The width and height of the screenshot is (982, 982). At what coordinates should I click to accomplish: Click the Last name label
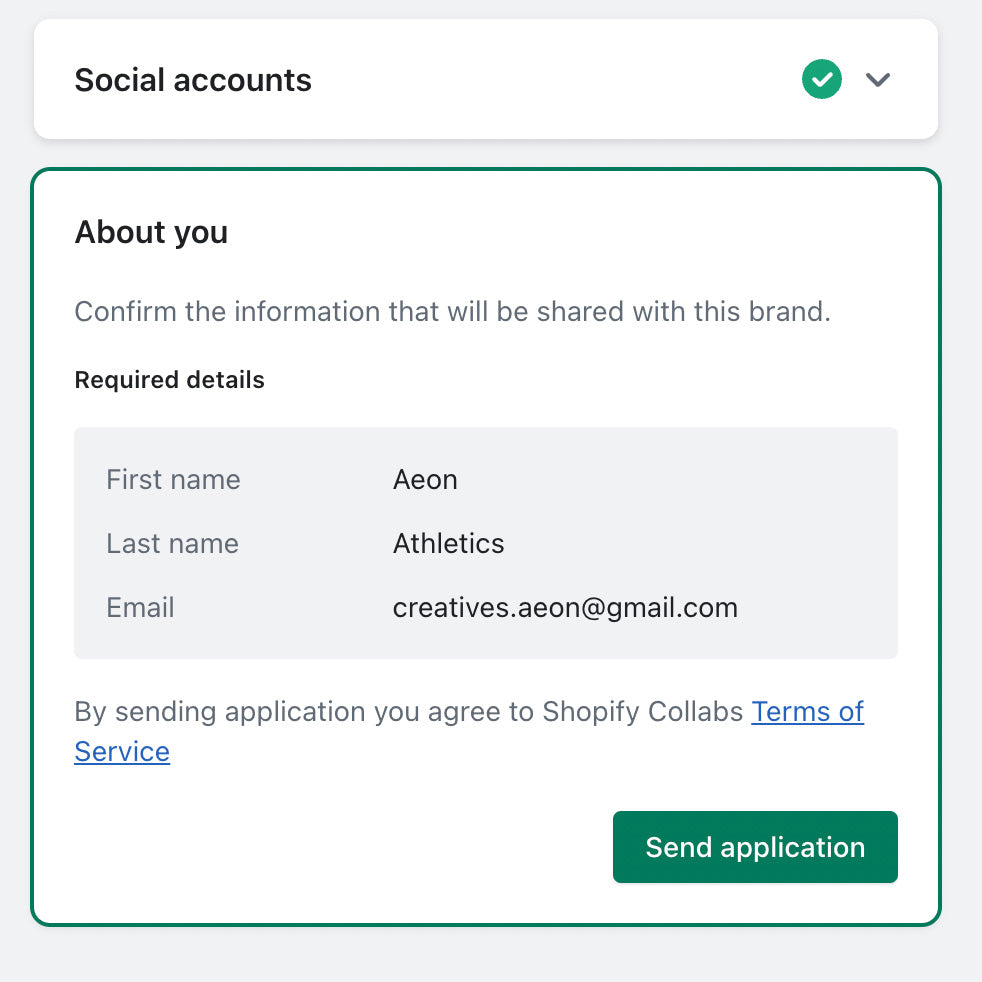tap(172, 544)
